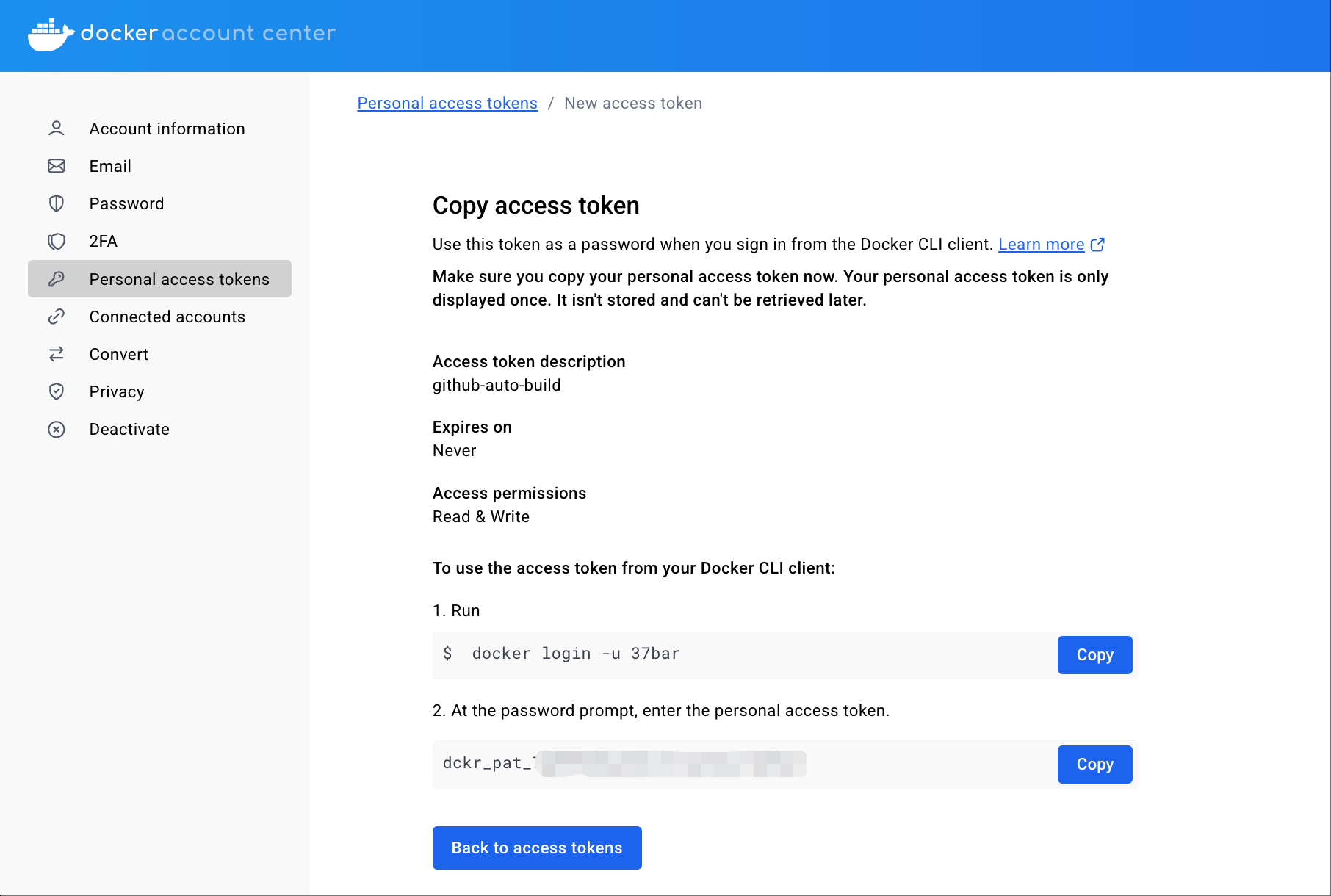The image size is (1331, 896).
Task: Click the Account information person icon
Action: pyautogui.click(x=57, y=129)
